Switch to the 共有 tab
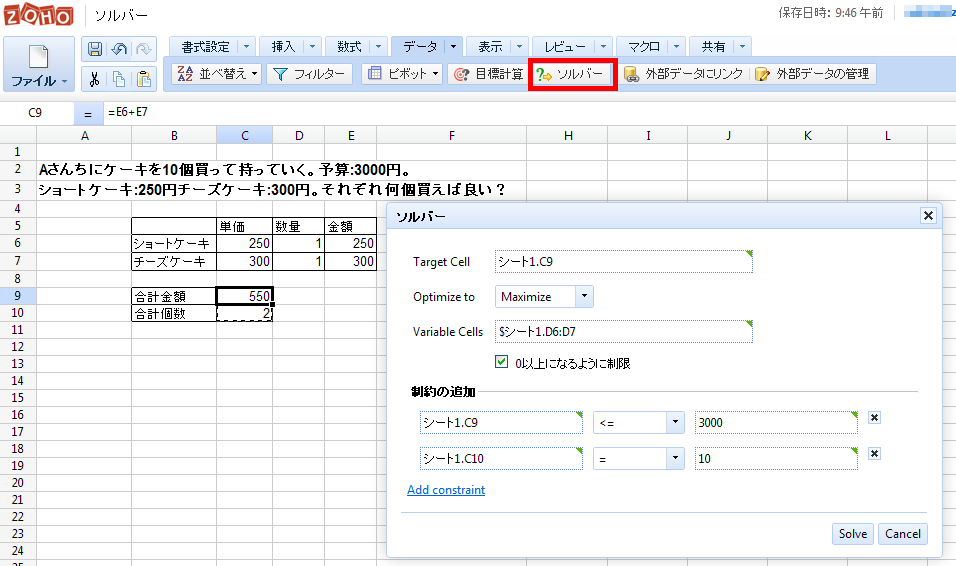 click(x=713, y=46)
